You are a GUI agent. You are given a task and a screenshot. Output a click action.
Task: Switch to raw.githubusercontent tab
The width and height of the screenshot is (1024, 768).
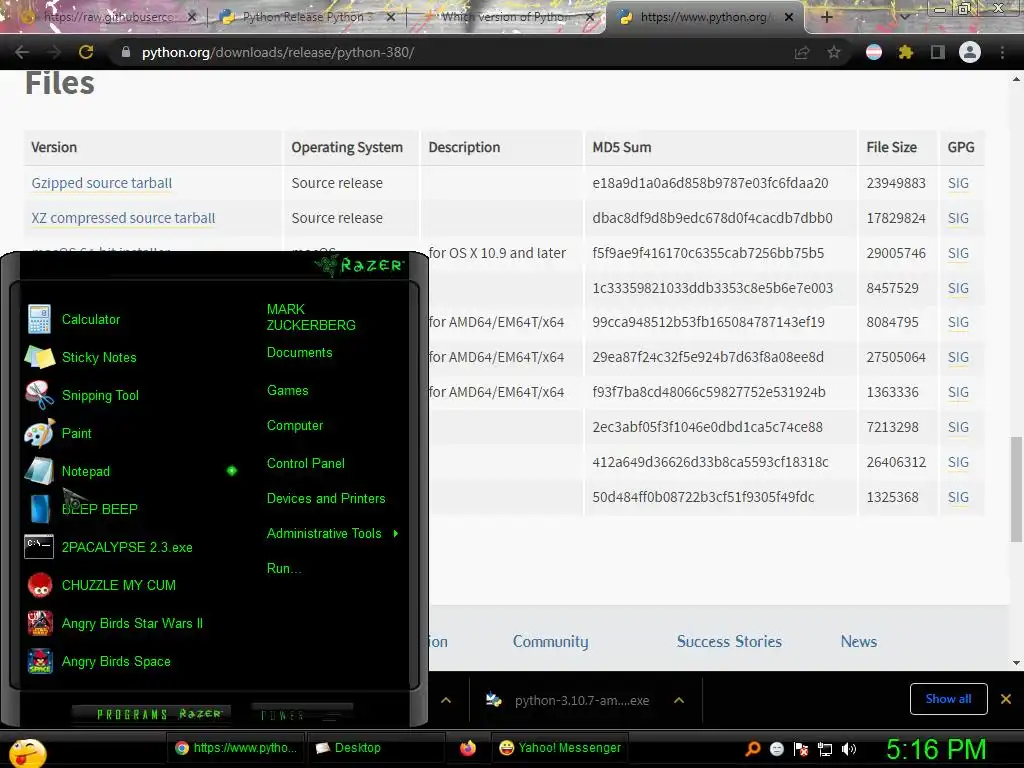coord(108,17)
